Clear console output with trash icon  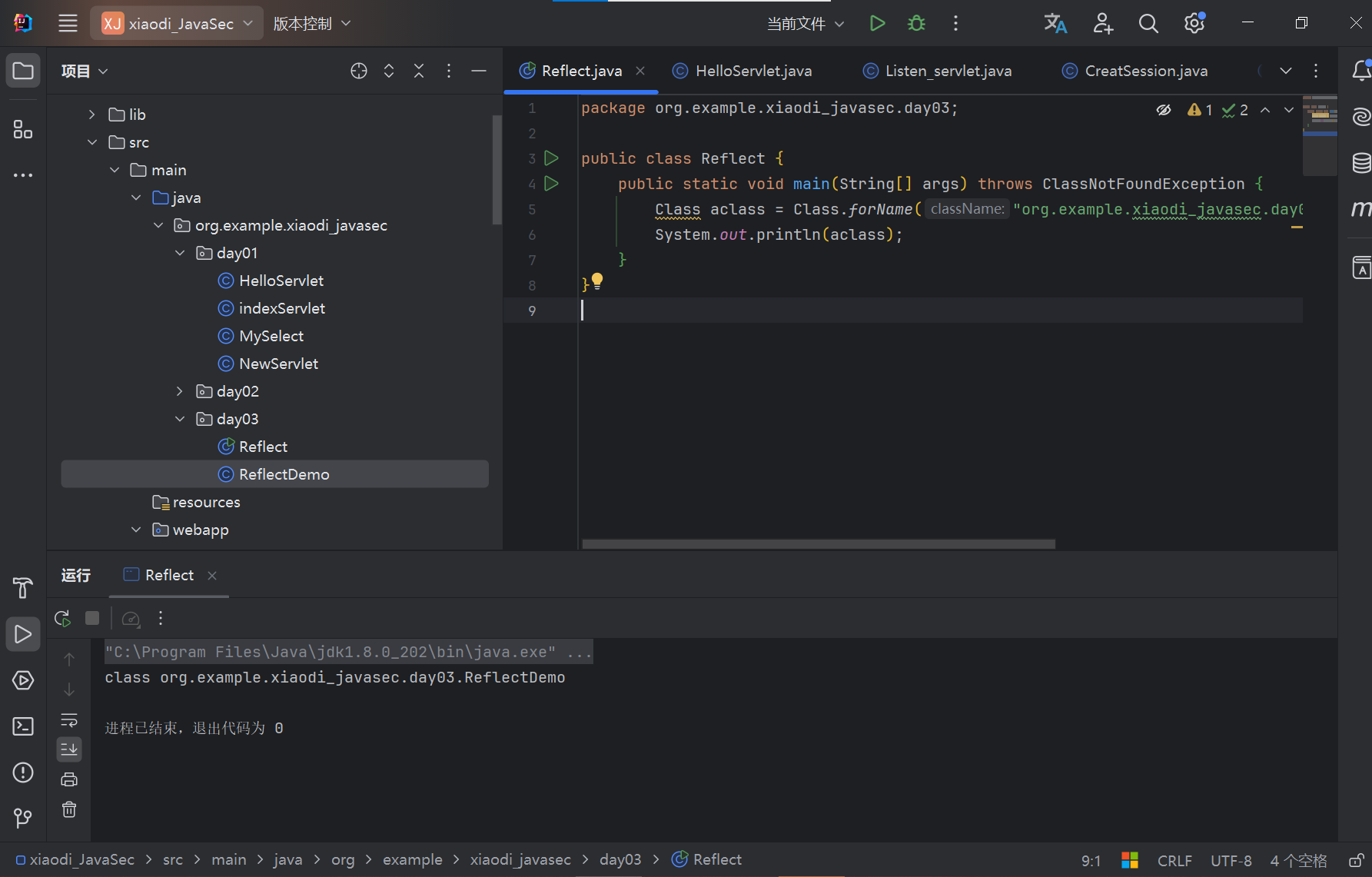pos(69,809)
